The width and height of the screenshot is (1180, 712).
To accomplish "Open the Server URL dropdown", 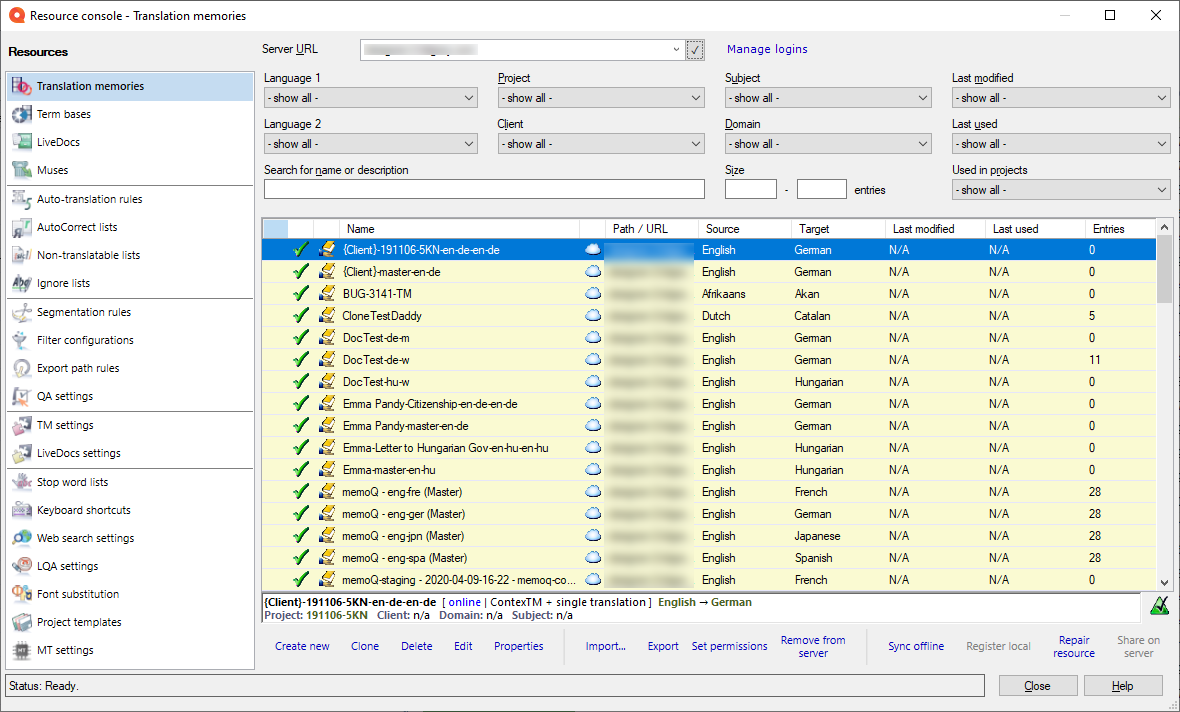I will [675, 50].
